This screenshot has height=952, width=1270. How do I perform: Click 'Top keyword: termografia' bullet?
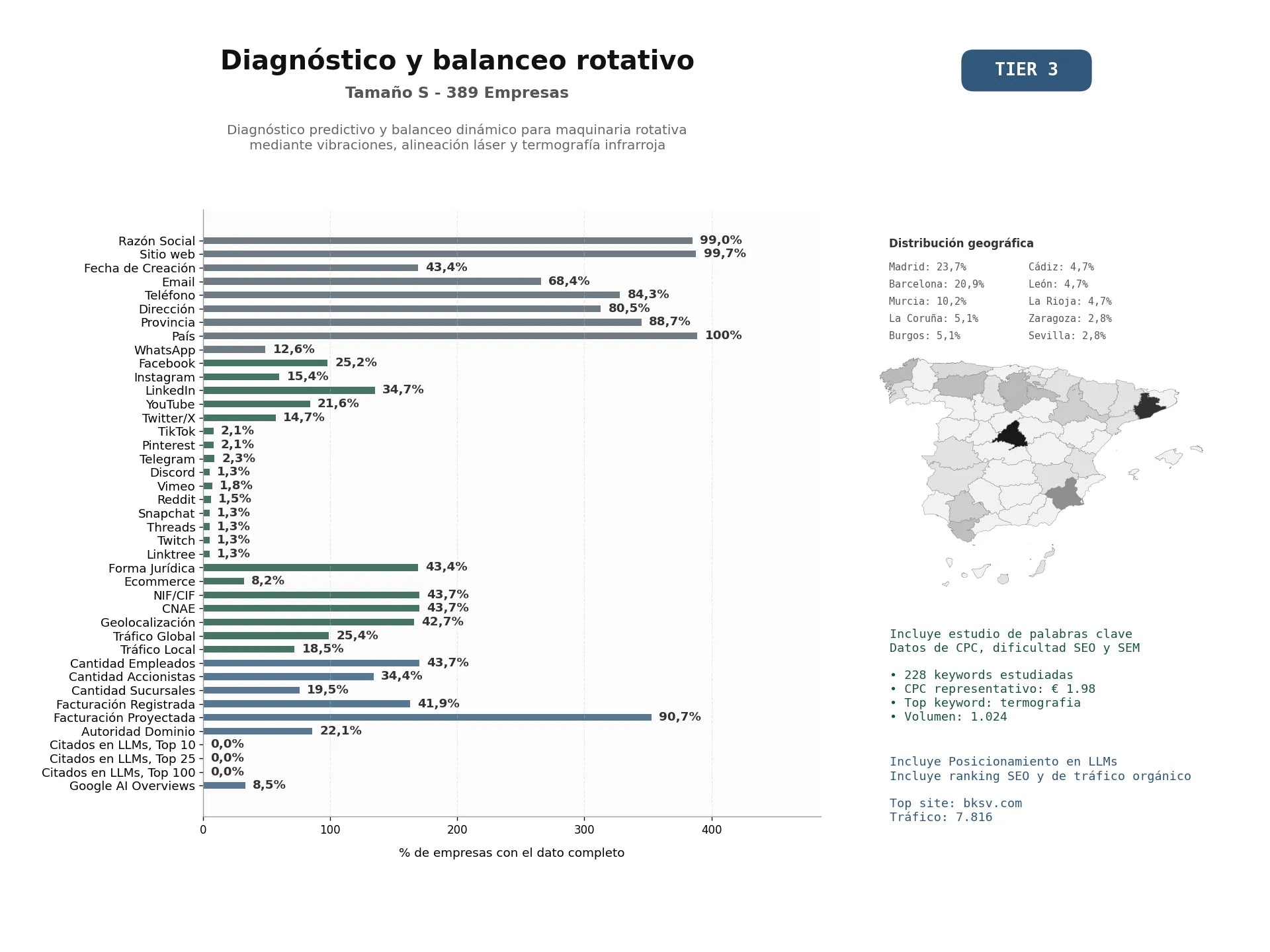tap(985, 703)
